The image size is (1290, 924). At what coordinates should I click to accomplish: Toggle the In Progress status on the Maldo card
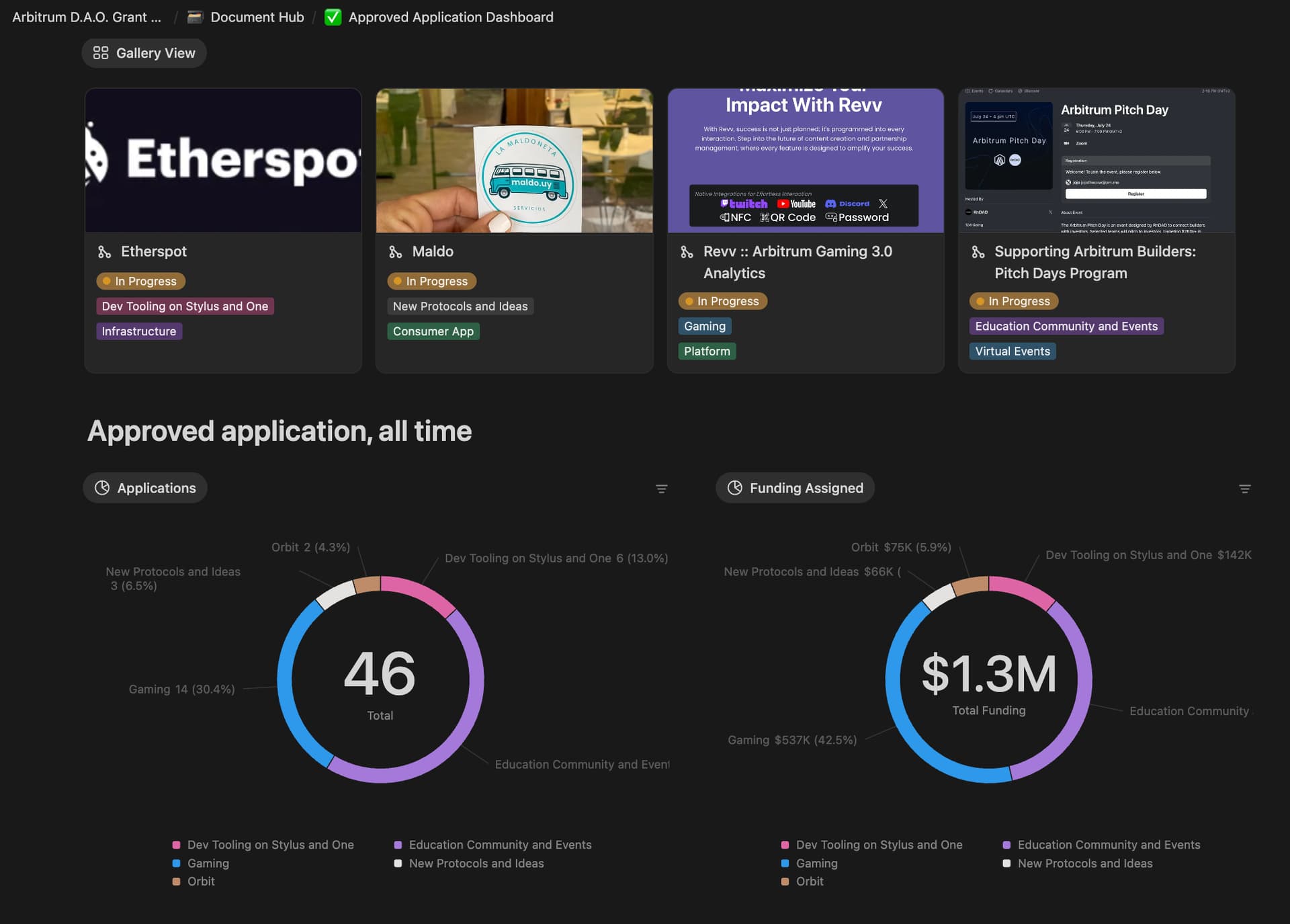[431, 281]
